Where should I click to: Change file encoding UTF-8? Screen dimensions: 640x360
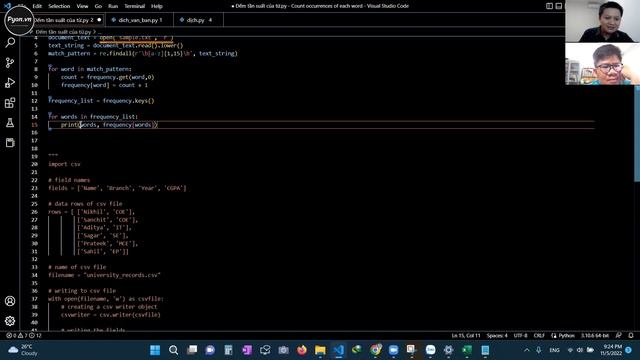(x=520, y=336)
